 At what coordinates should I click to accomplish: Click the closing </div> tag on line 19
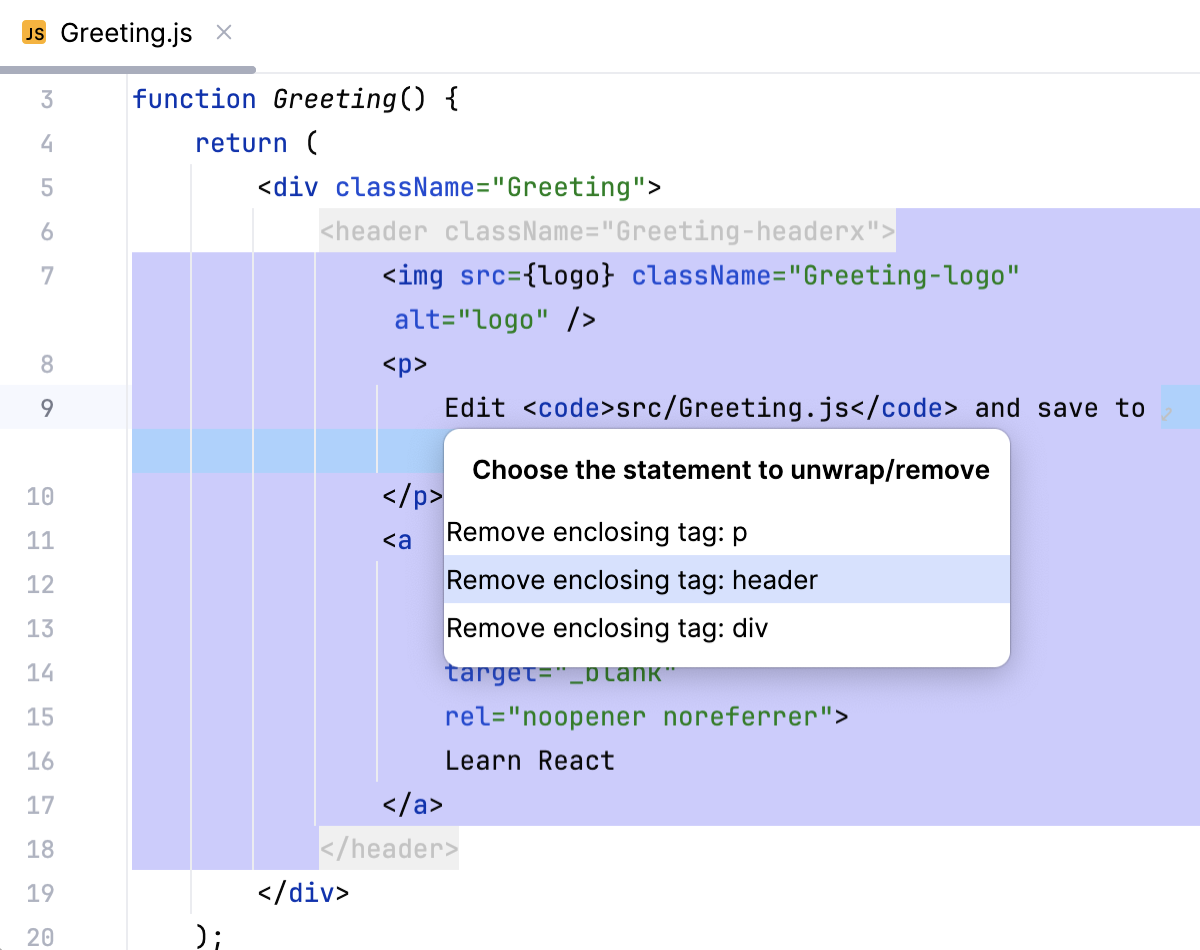click(303, 892)
